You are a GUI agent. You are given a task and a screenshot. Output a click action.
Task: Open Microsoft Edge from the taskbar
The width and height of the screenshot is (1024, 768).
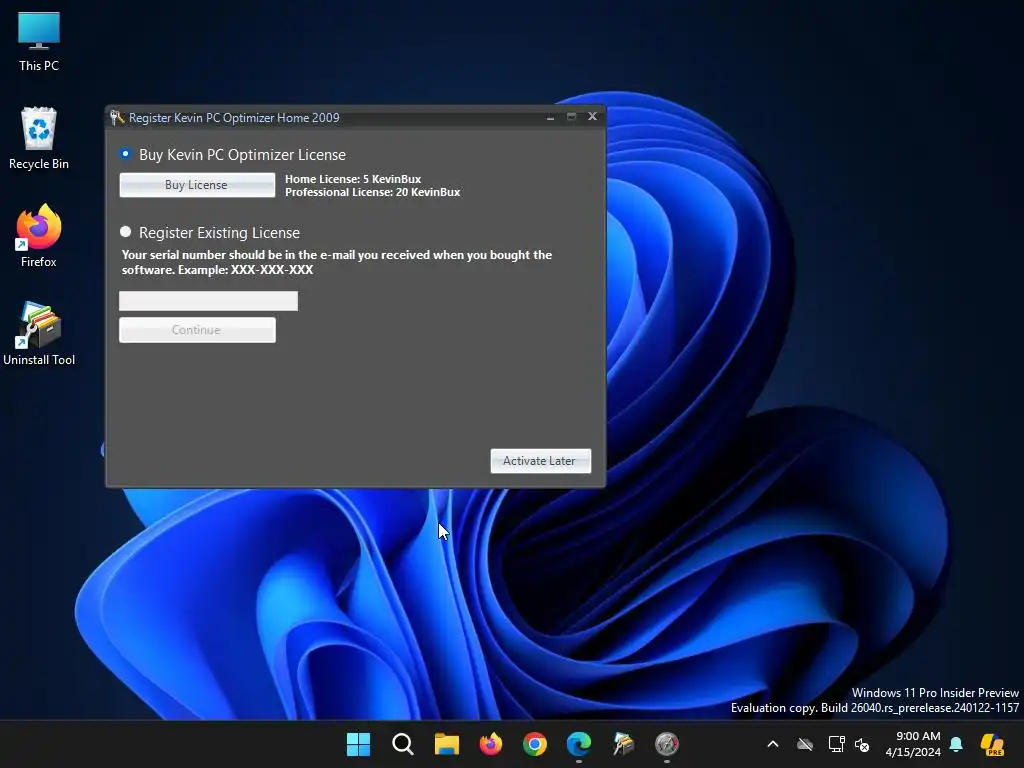pos(579,744)
